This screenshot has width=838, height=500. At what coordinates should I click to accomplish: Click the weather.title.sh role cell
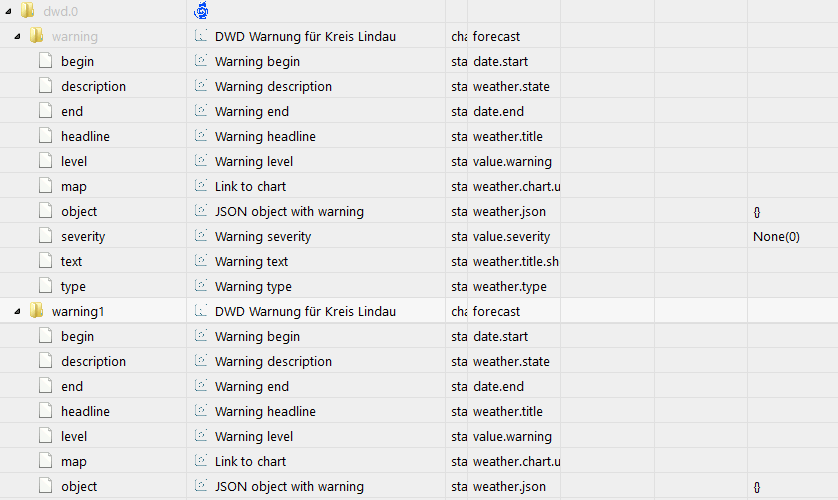coord(516,262)
